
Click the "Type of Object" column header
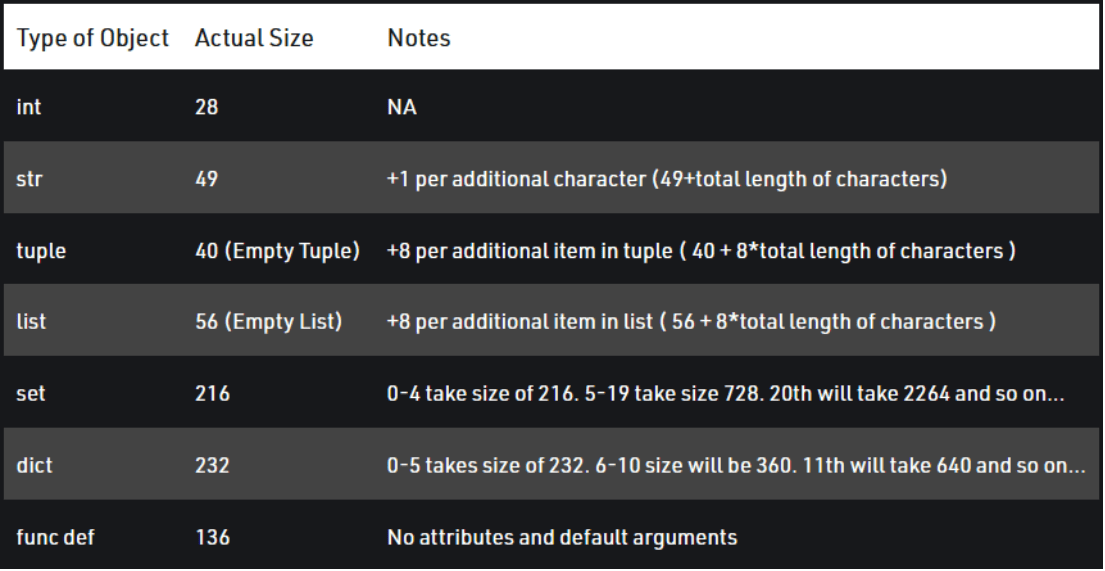[x=95, y=39]
